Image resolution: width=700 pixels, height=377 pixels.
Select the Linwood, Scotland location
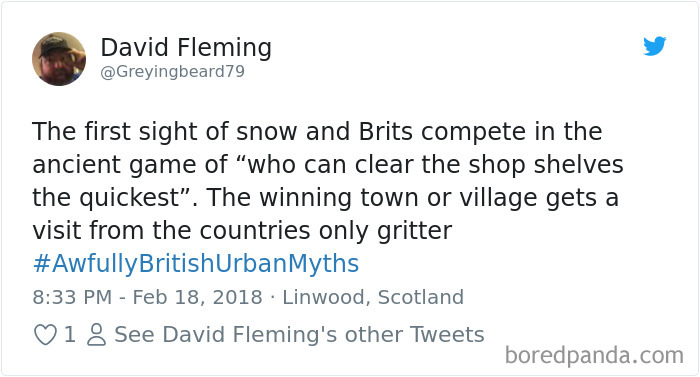tap(373, 297)
